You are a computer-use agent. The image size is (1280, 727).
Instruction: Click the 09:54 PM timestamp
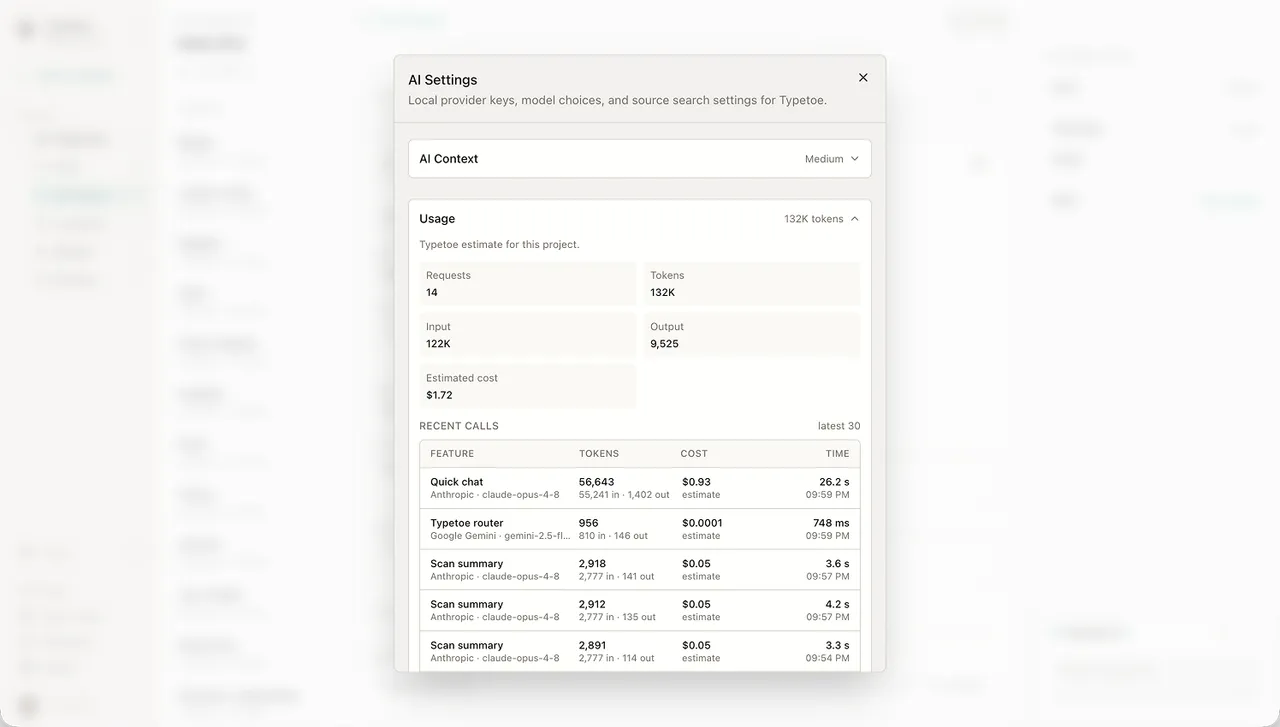point(828,659)
